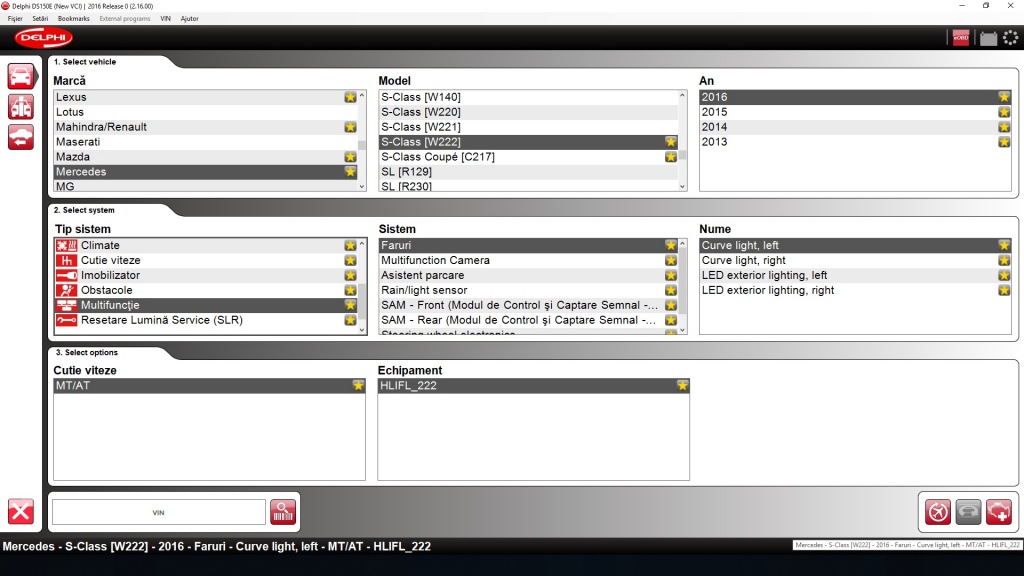
Task: Click the Resetare Lumină Service wrench icon
Action: [66, 321]
